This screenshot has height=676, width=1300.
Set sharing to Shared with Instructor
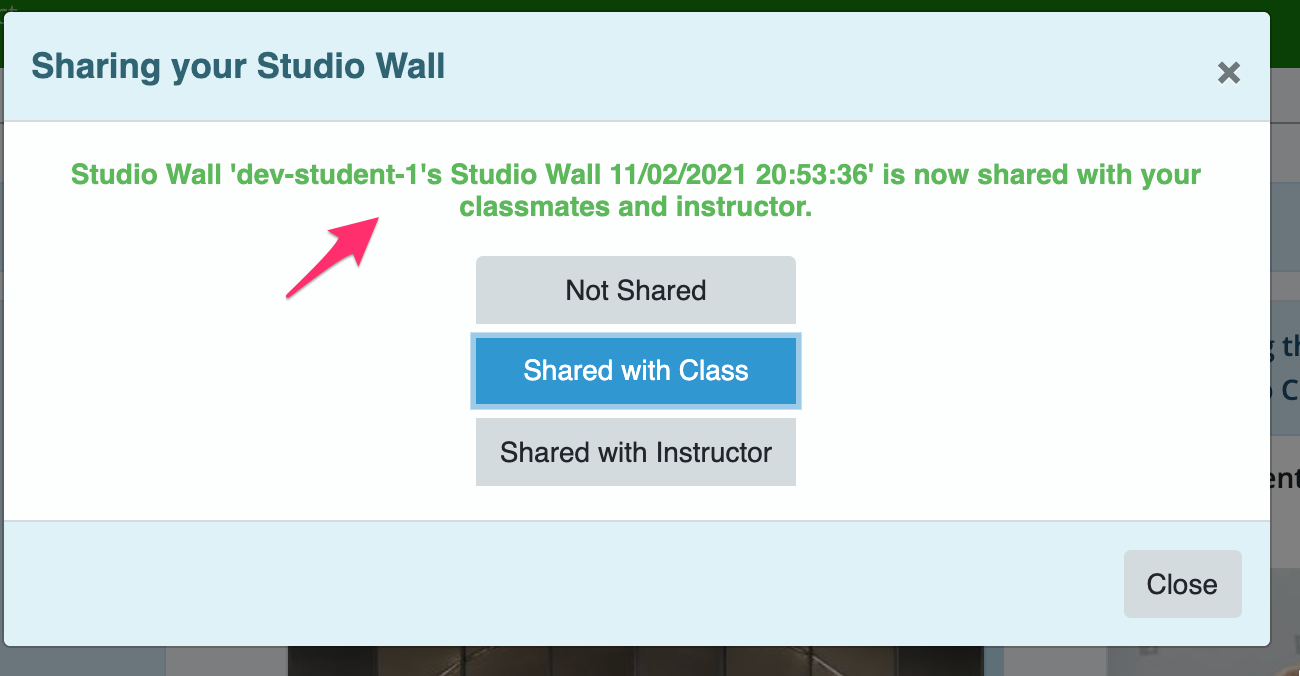636,452
